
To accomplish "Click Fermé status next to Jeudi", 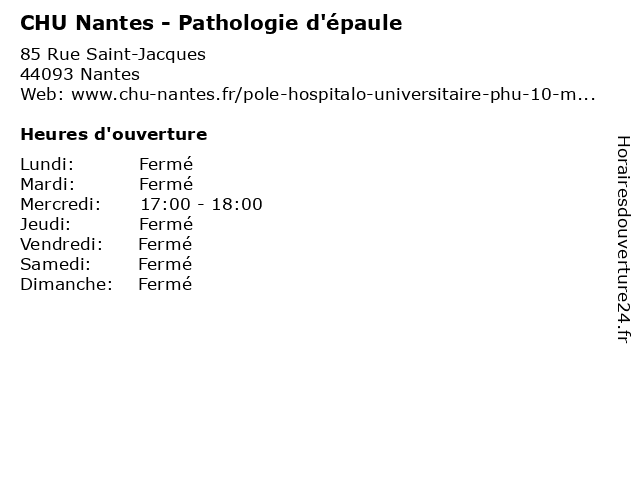I will pyautogui.click(x=166, y=224).
